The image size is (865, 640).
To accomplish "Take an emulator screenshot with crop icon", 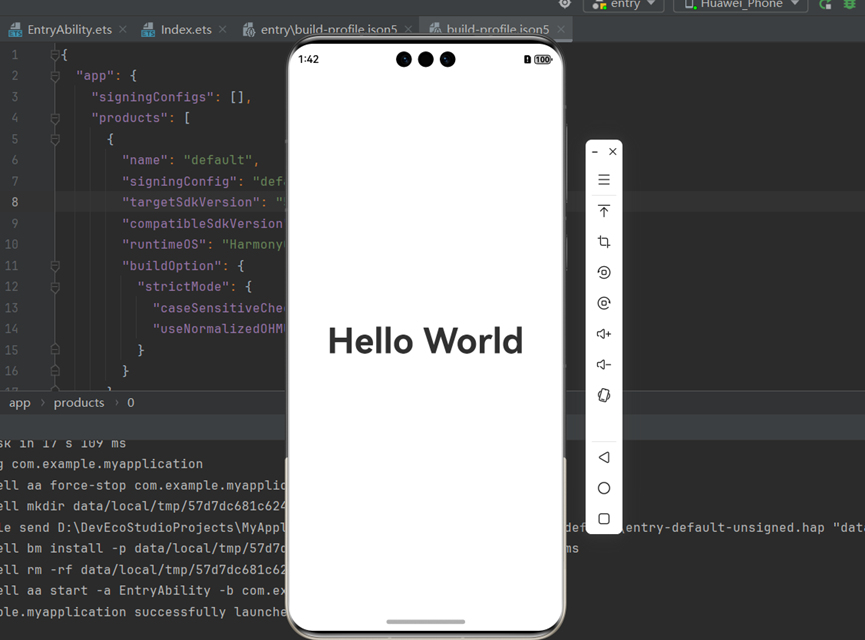I will [x=604, y=242].
